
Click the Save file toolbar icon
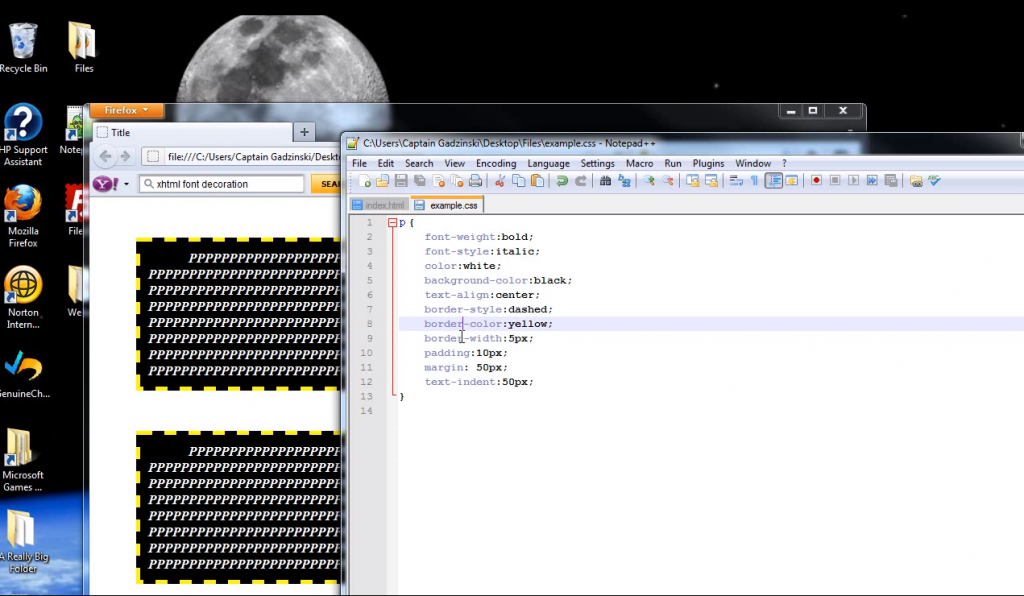400,181
